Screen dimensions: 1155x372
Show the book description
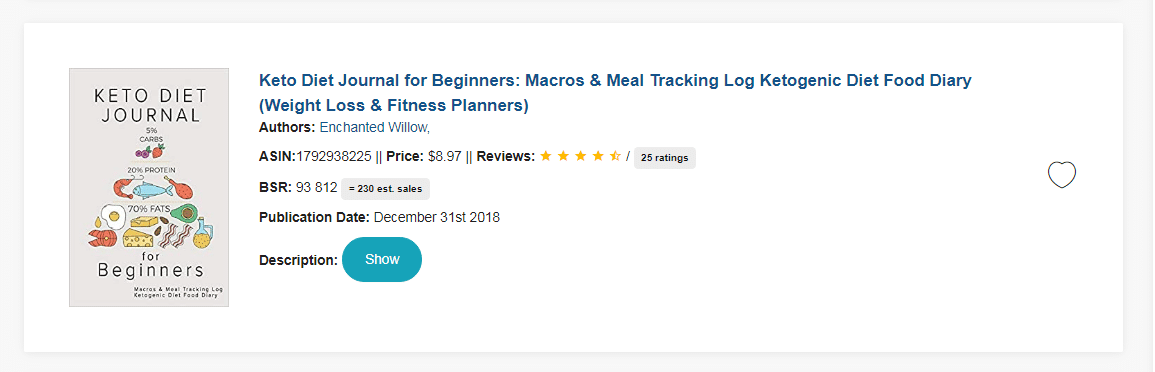pos(382,259)
